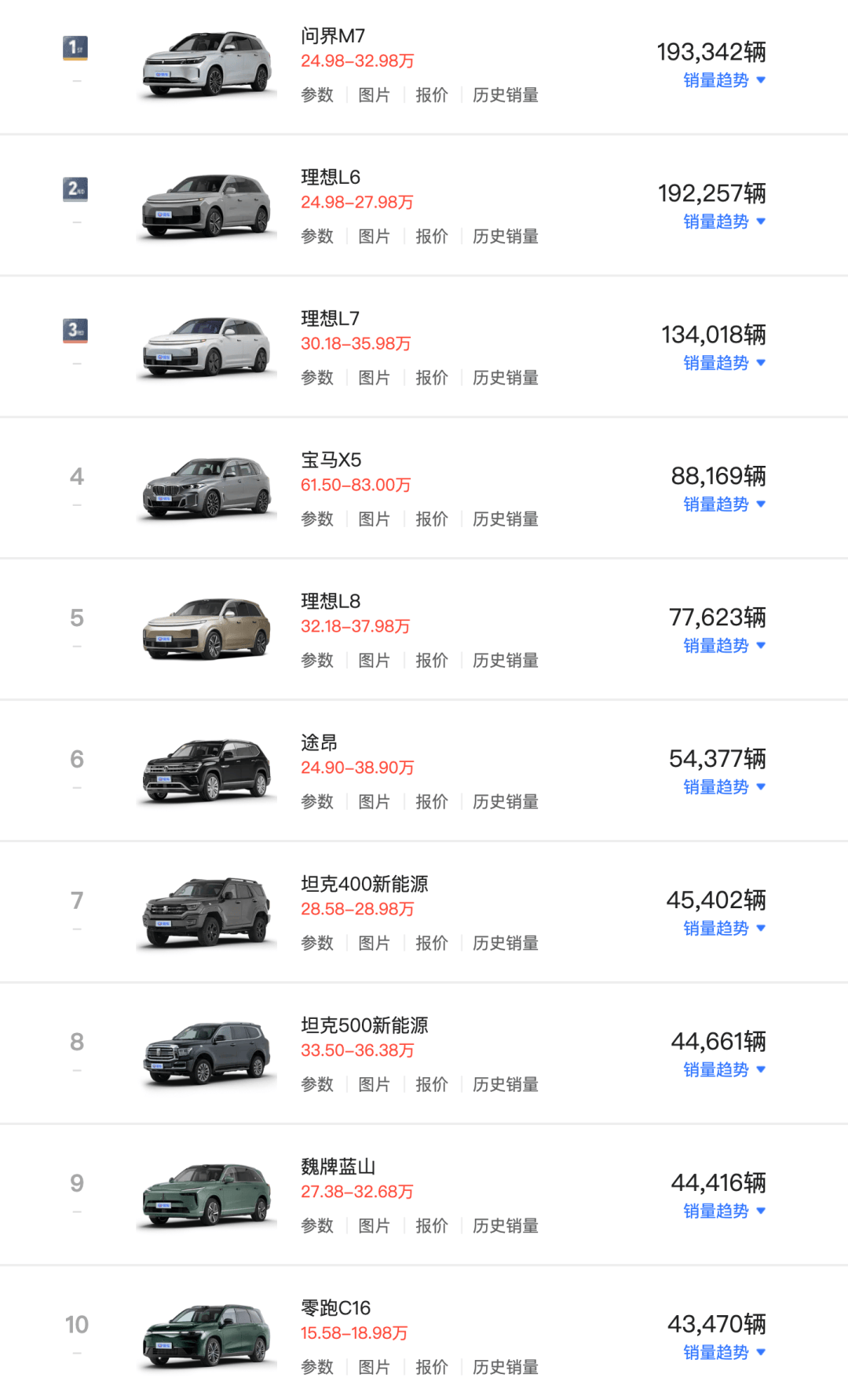The image size is (848, 1400).
Task: Click the third-place rank badge icon
Action: pos(75,331)
